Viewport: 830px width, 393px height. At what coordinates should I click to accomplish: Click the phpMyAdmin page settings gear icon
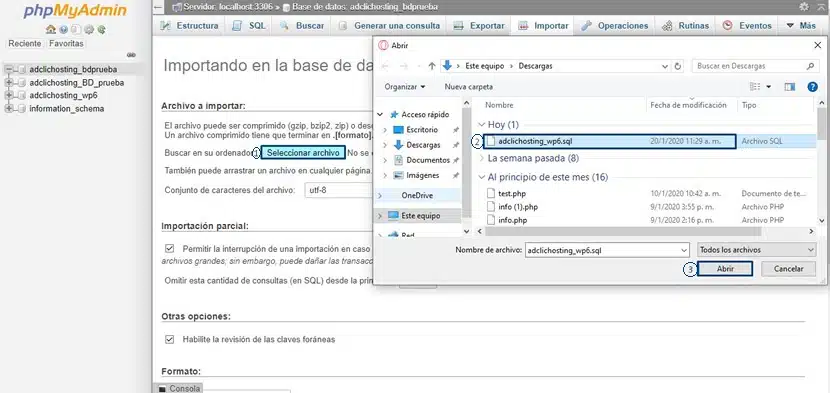(804, 7)
